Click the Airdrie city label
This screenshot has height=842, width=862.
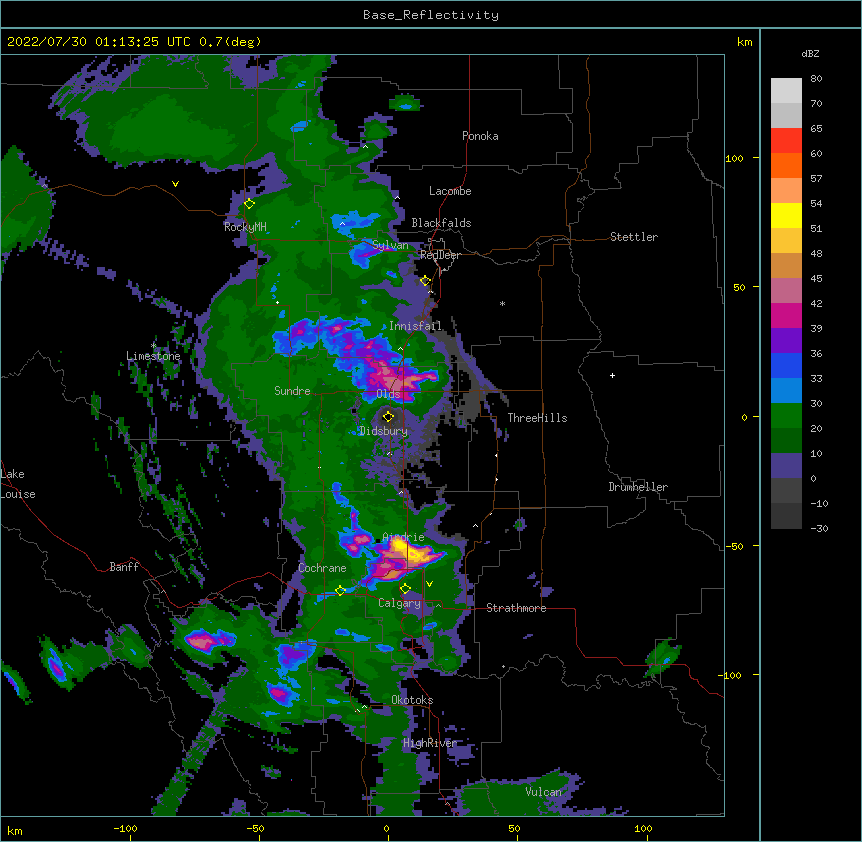point(403,537)
